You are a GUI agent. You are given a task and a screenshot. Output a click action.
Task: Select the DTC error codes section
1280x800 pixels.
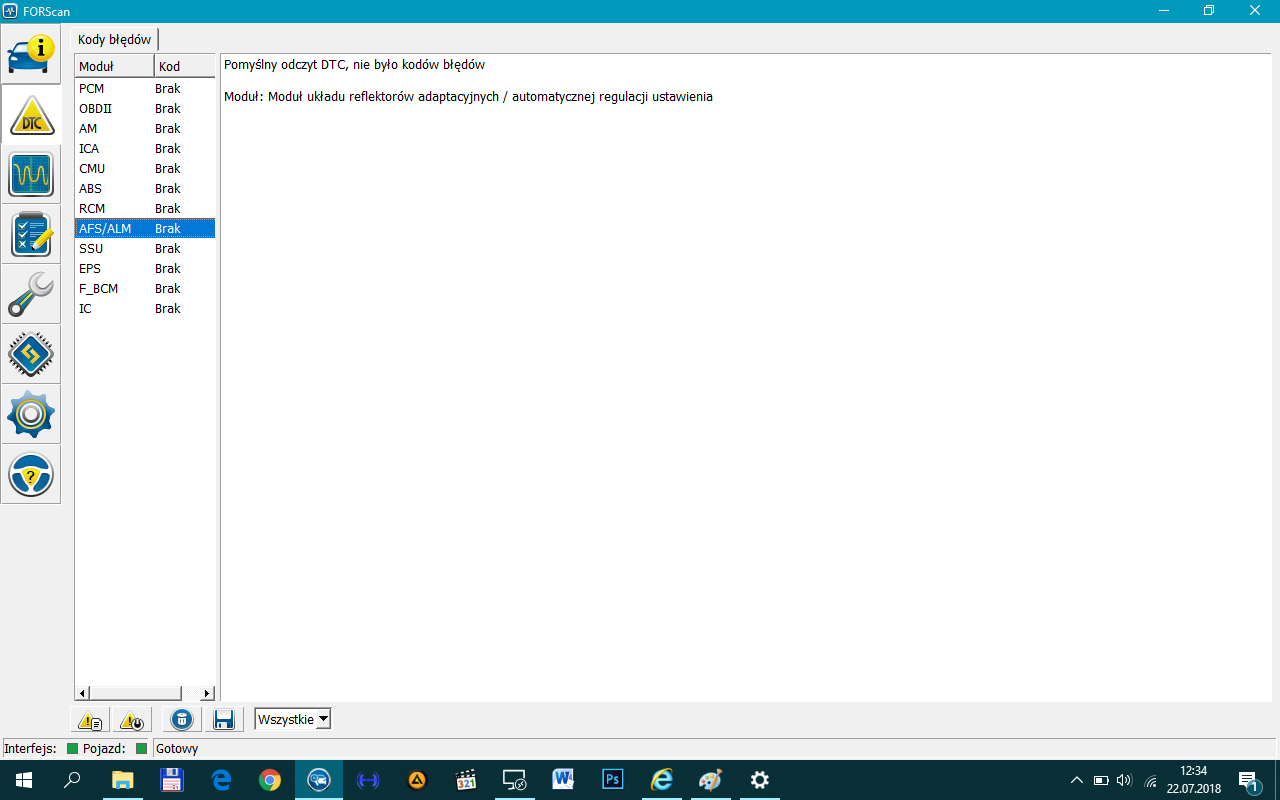pos(31,115)
